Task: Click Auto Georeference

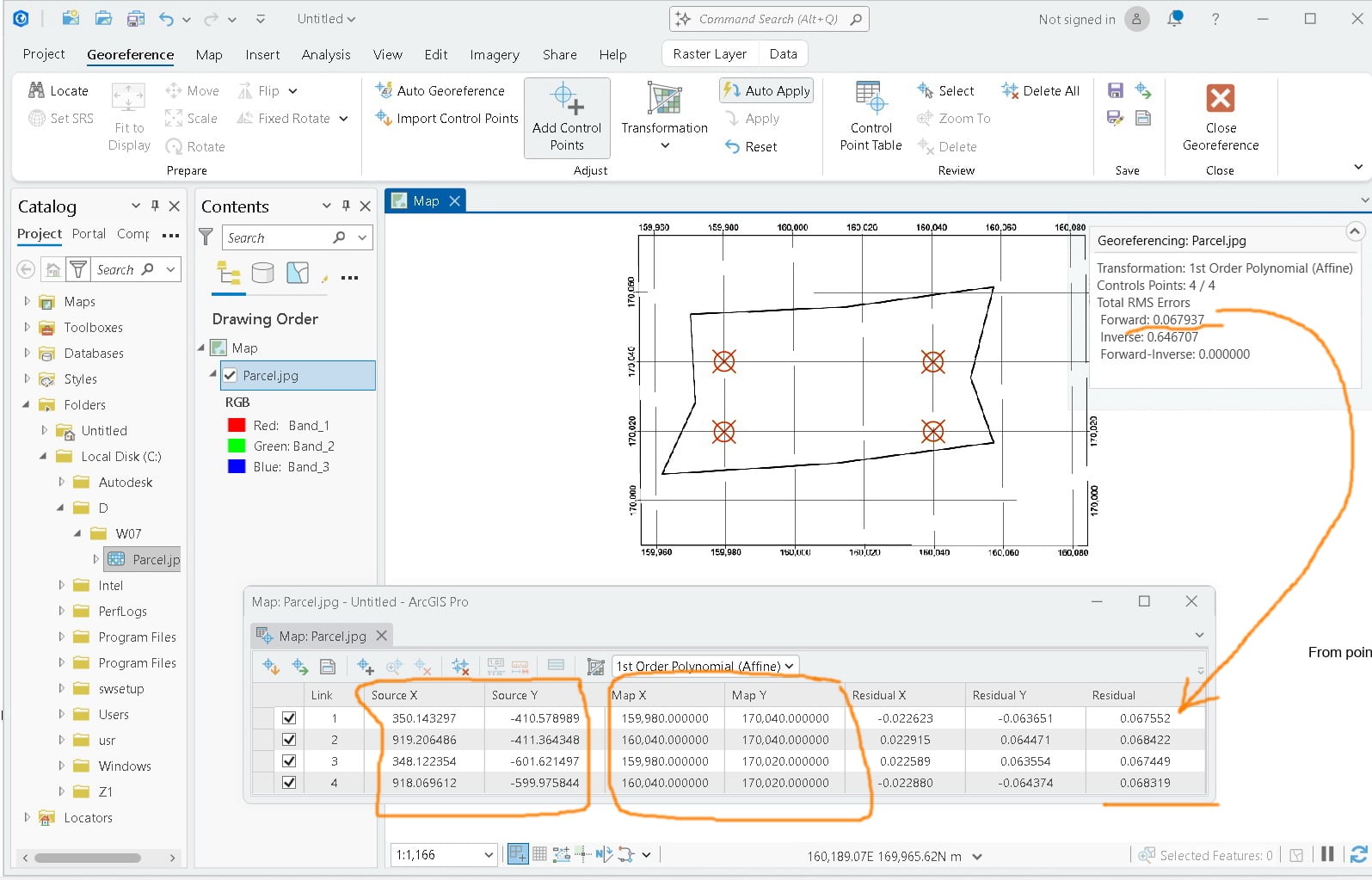Action: (440, 90)
